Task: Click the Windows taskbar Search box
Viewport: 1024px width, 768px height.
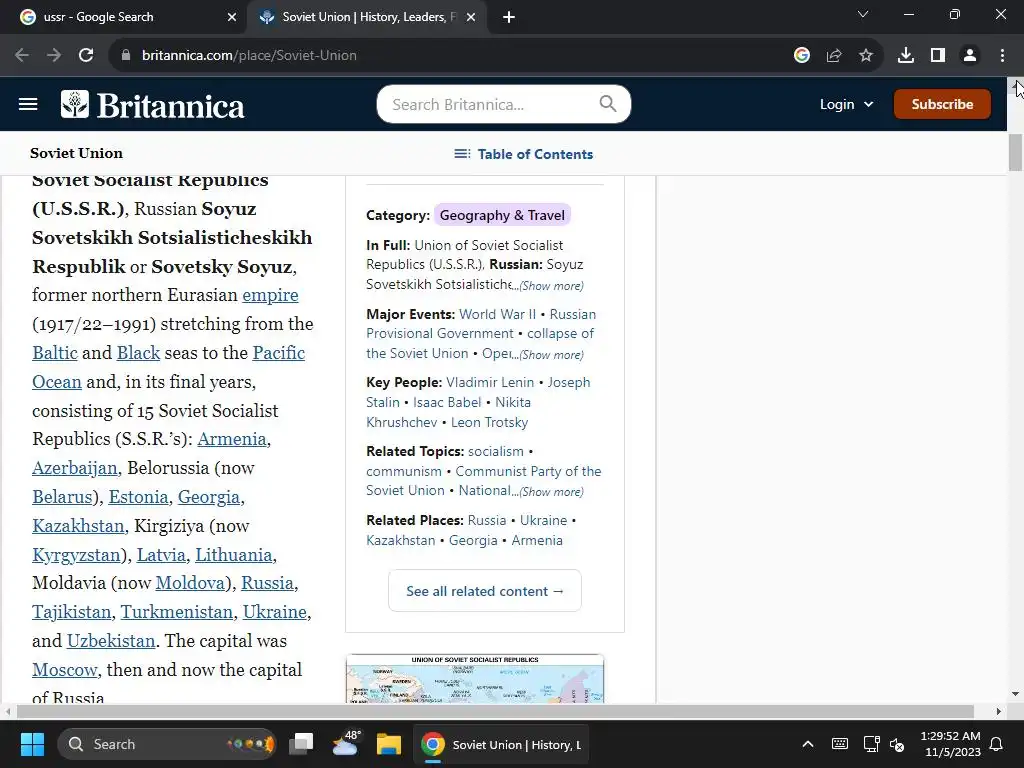Action: [x=167, y=744]
